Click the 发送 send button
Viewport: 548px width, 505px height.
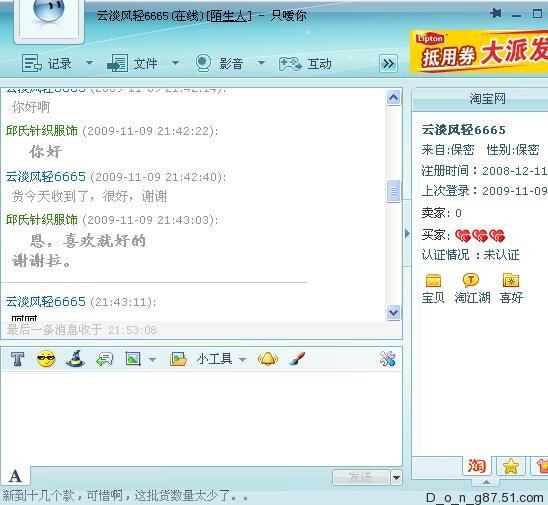click(361, 477)
